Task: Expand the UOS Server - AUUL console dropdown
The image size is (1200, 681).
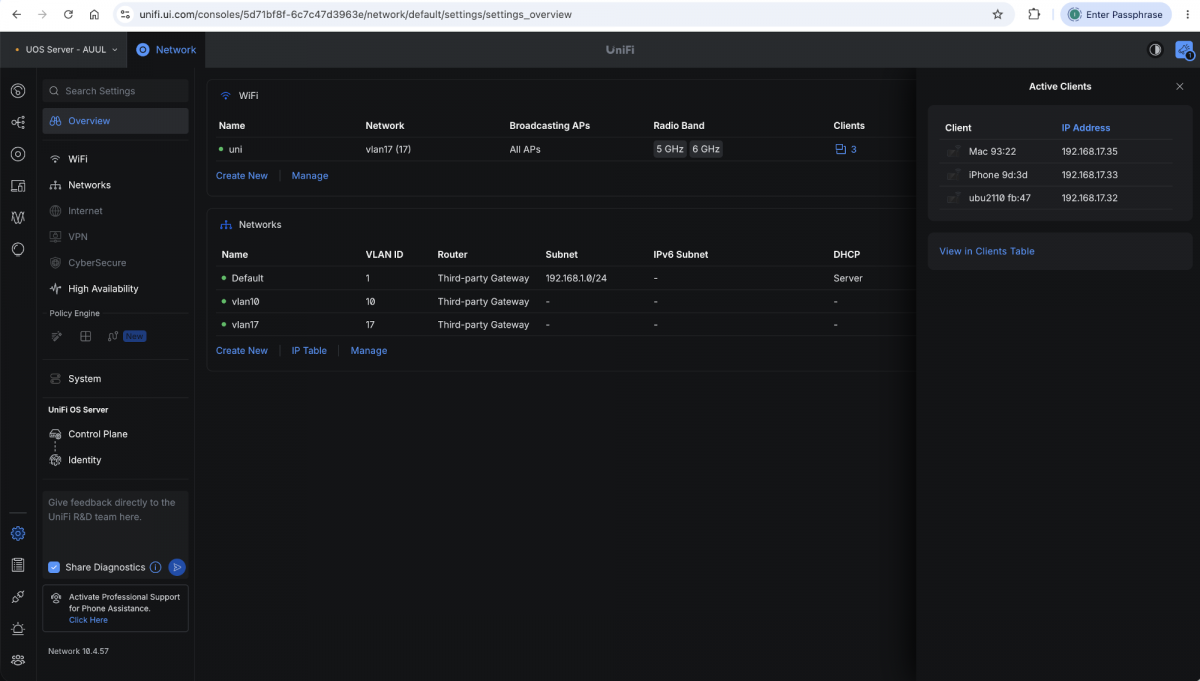Action: point(65,49)
